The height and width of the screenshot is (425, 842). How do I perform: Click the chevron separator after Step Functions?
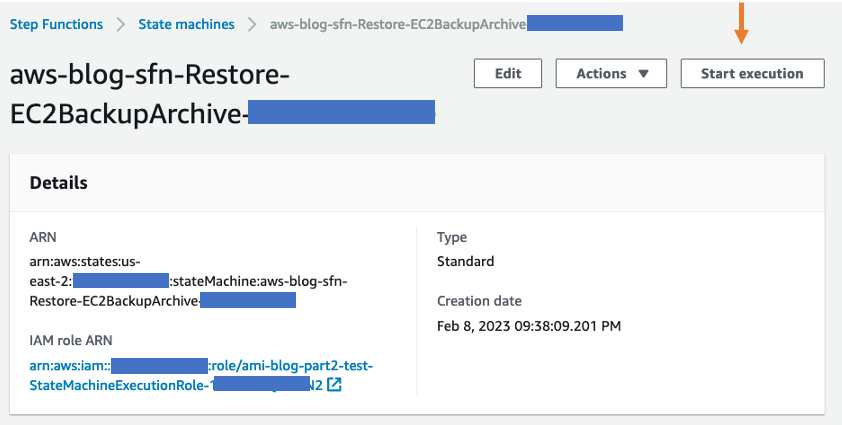point(121,24)
